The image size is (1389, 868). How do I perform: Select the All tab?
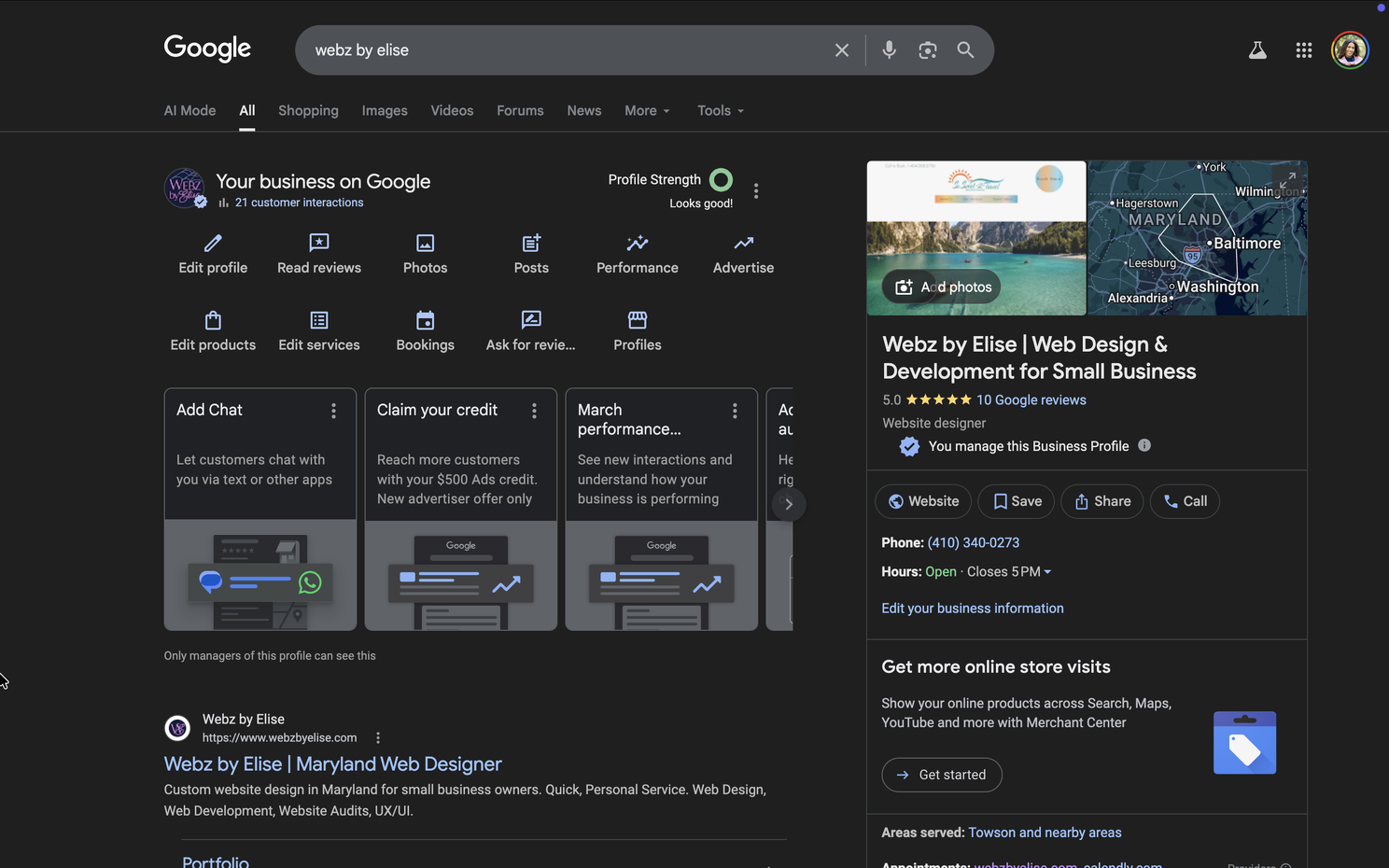pos(246,110)
